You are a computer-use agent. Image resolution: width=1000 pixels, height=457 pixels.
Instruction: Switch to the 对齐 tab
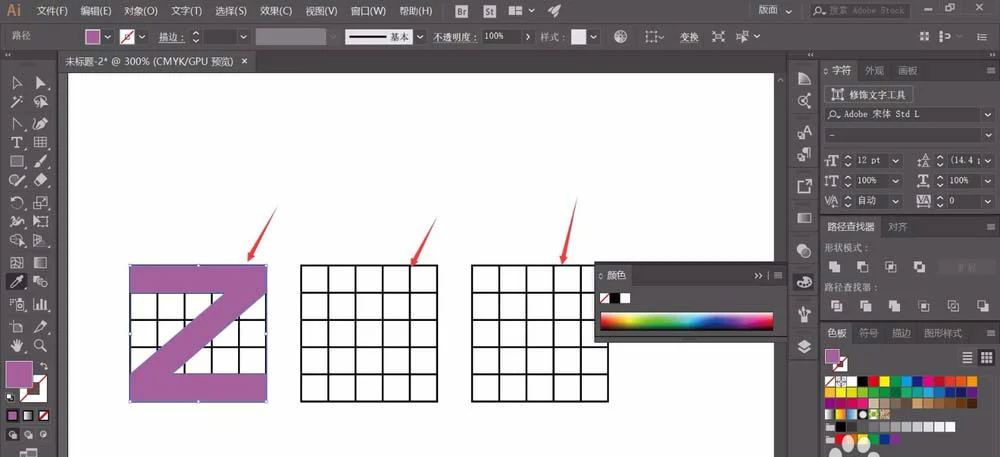[x=898, y=226]
